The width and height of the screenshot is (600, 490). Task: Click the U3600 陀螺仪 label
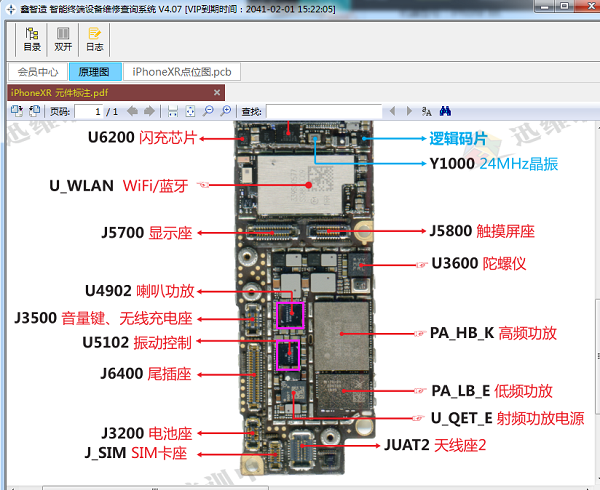479,264
